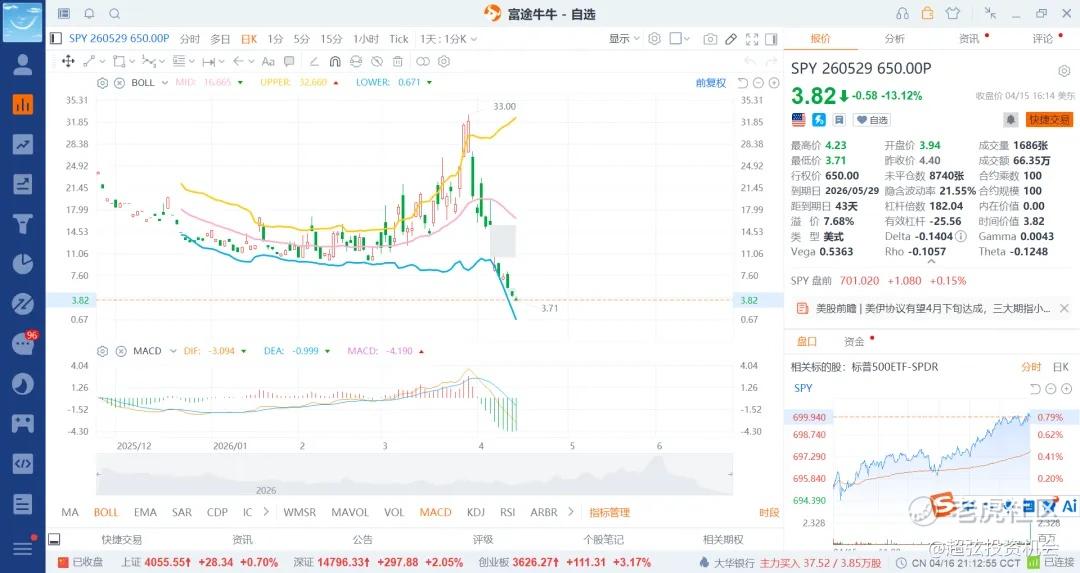Toggle the BOLL indicator in the indicator bar
1080x573 pixels.
pos(106,512)
